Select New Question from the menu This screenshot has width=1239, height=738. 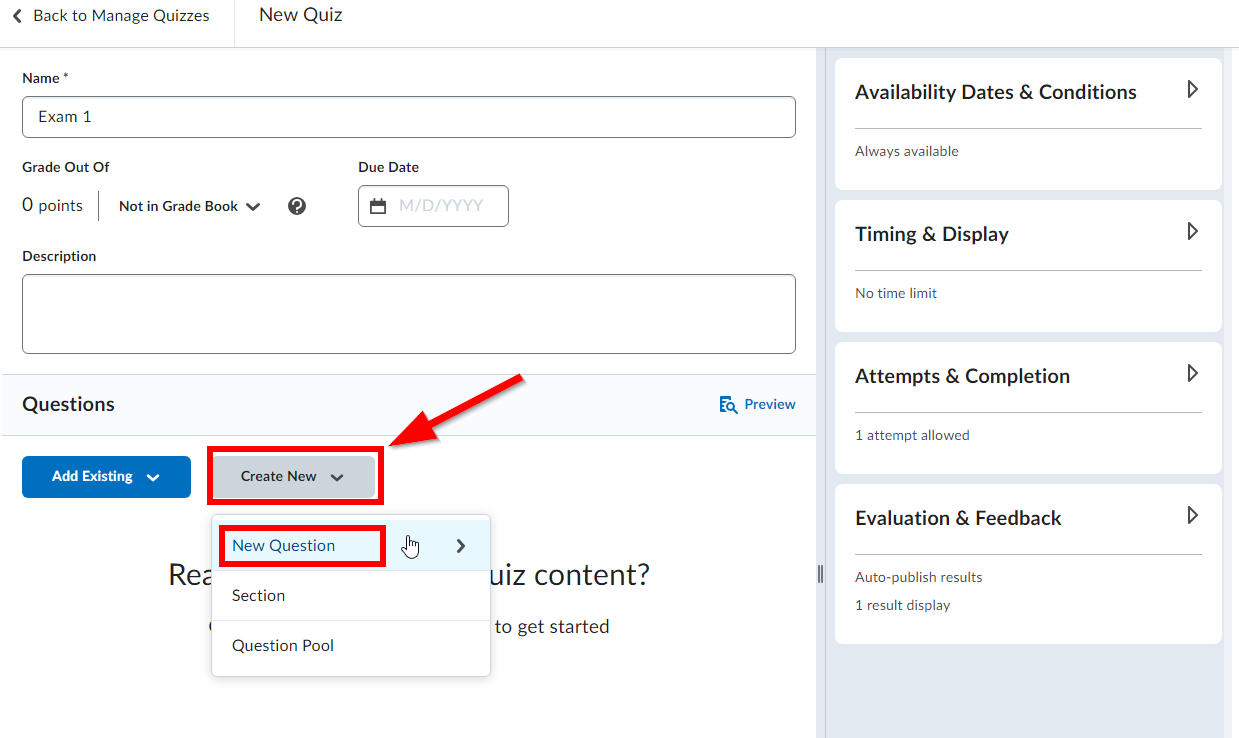(x=286, y=545)
